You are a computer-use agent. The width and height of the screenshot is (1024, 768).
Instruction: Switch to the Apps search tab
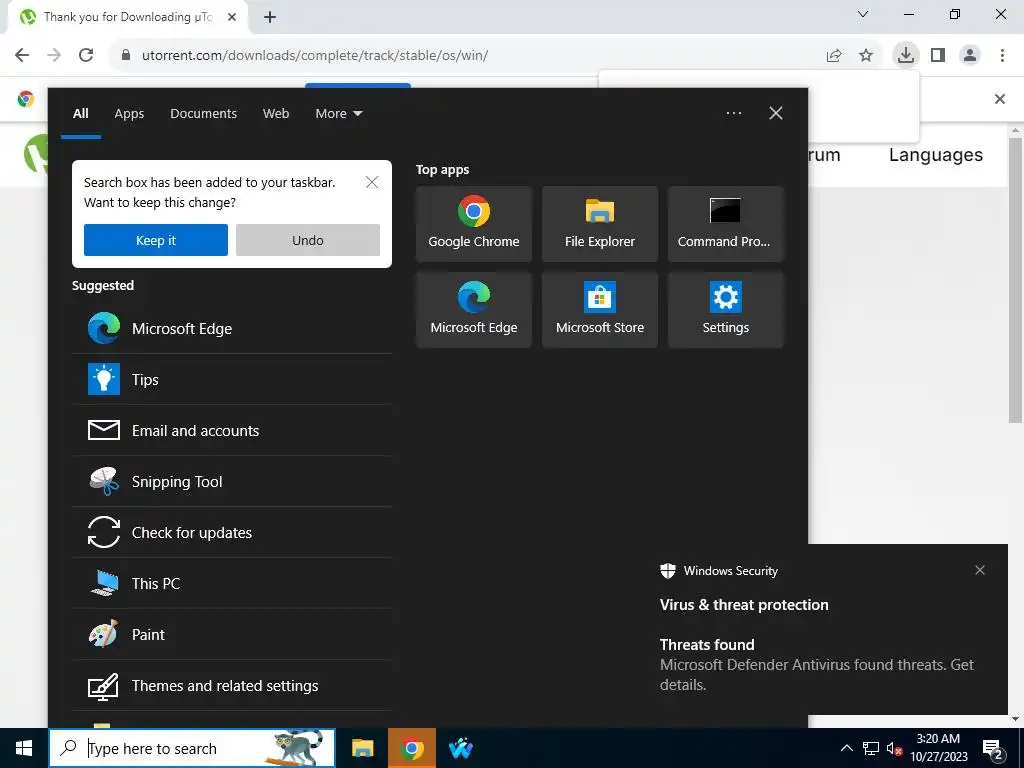129,113
